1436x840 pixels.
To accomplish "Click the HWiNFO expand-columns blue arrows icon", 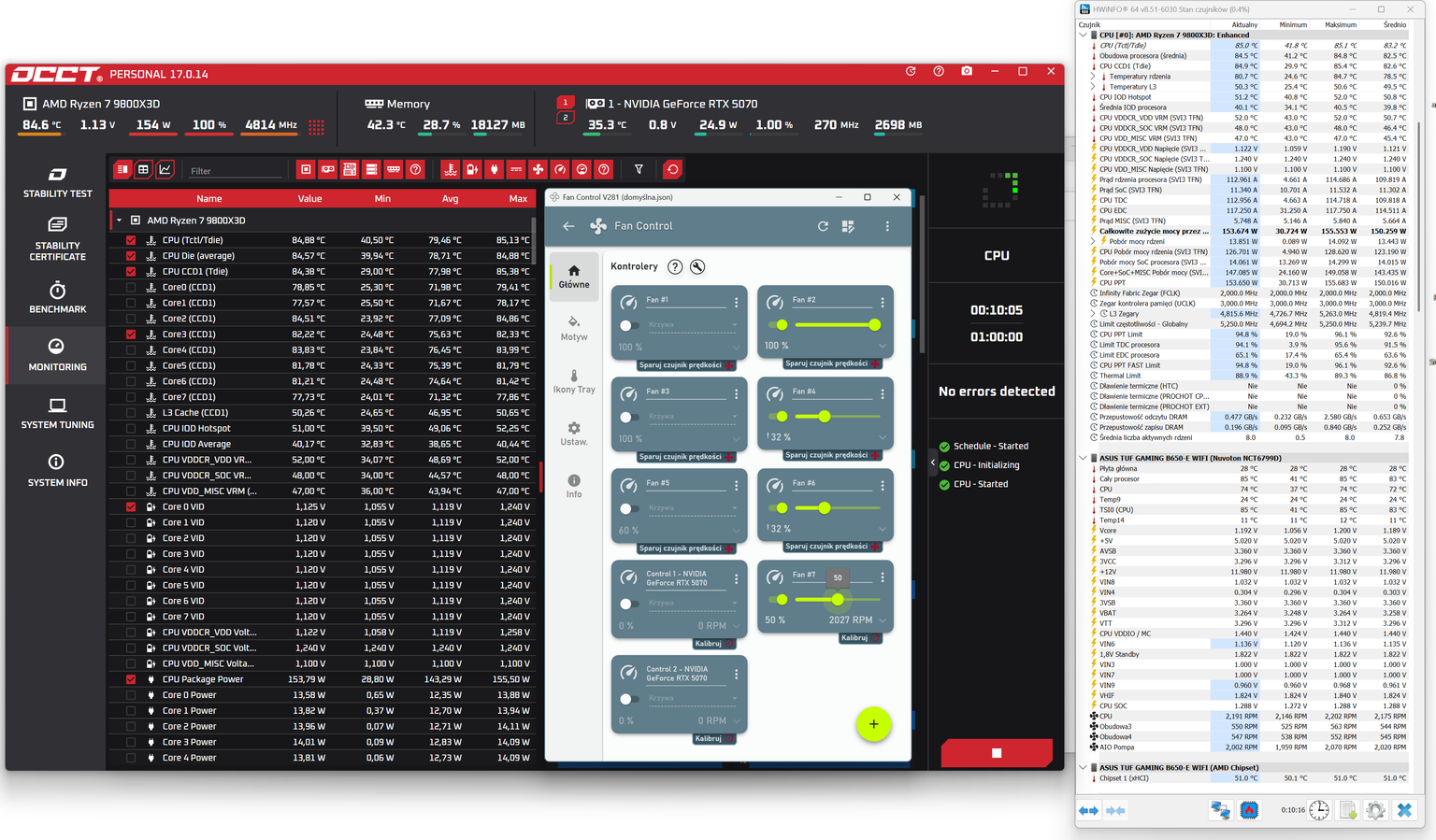I will pos(1088,810).
